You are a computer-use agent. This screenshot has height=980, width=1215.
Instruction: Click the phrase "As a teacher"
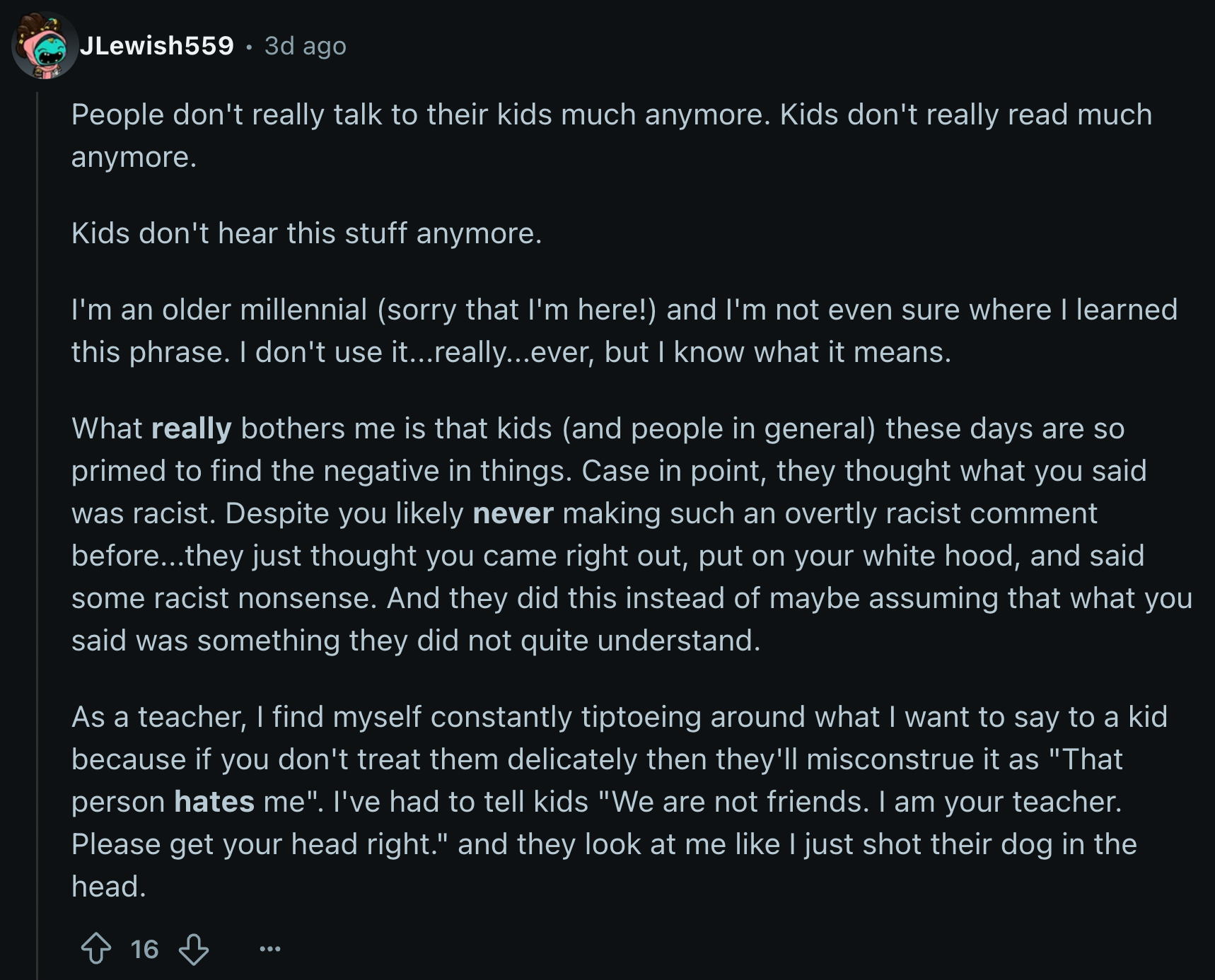pos(158,717)
